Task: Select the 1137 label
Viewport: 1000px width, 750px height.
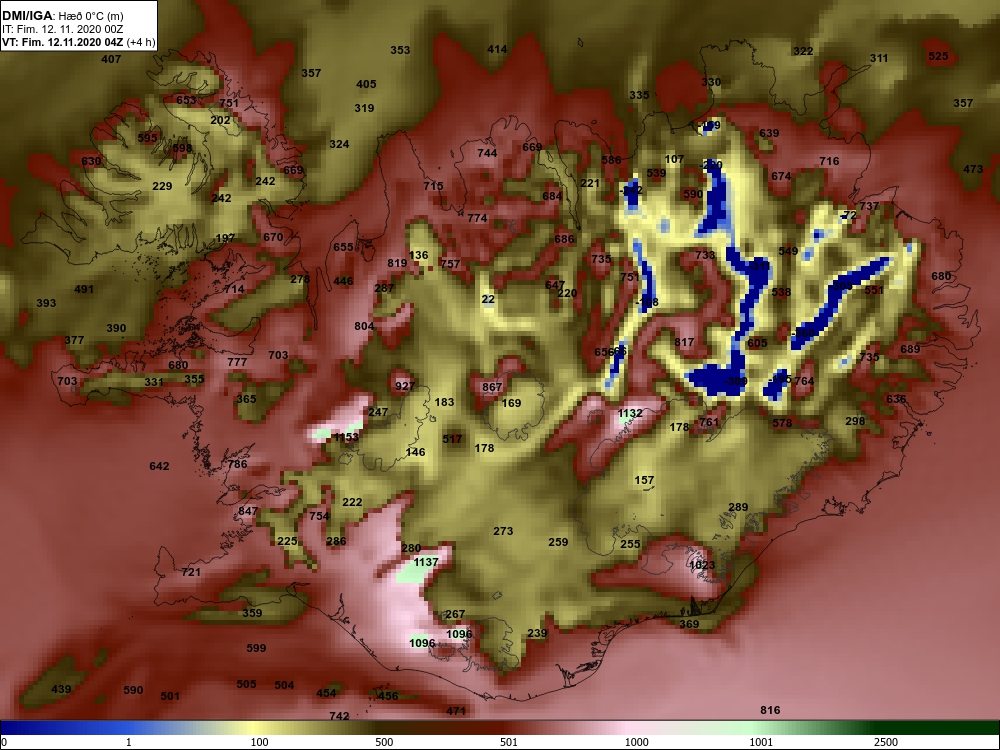Action: 426,562
